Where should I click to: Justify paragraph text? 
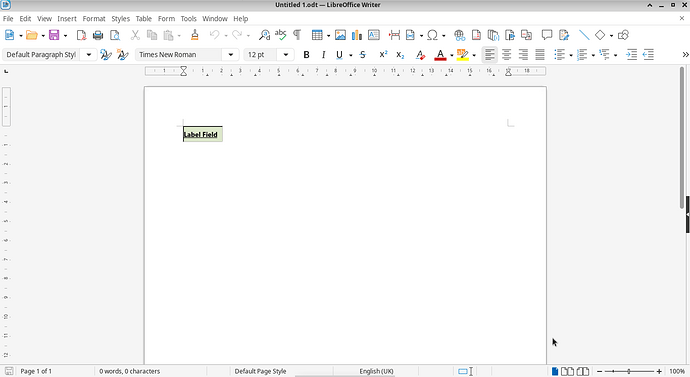click(x=540, y=55)
